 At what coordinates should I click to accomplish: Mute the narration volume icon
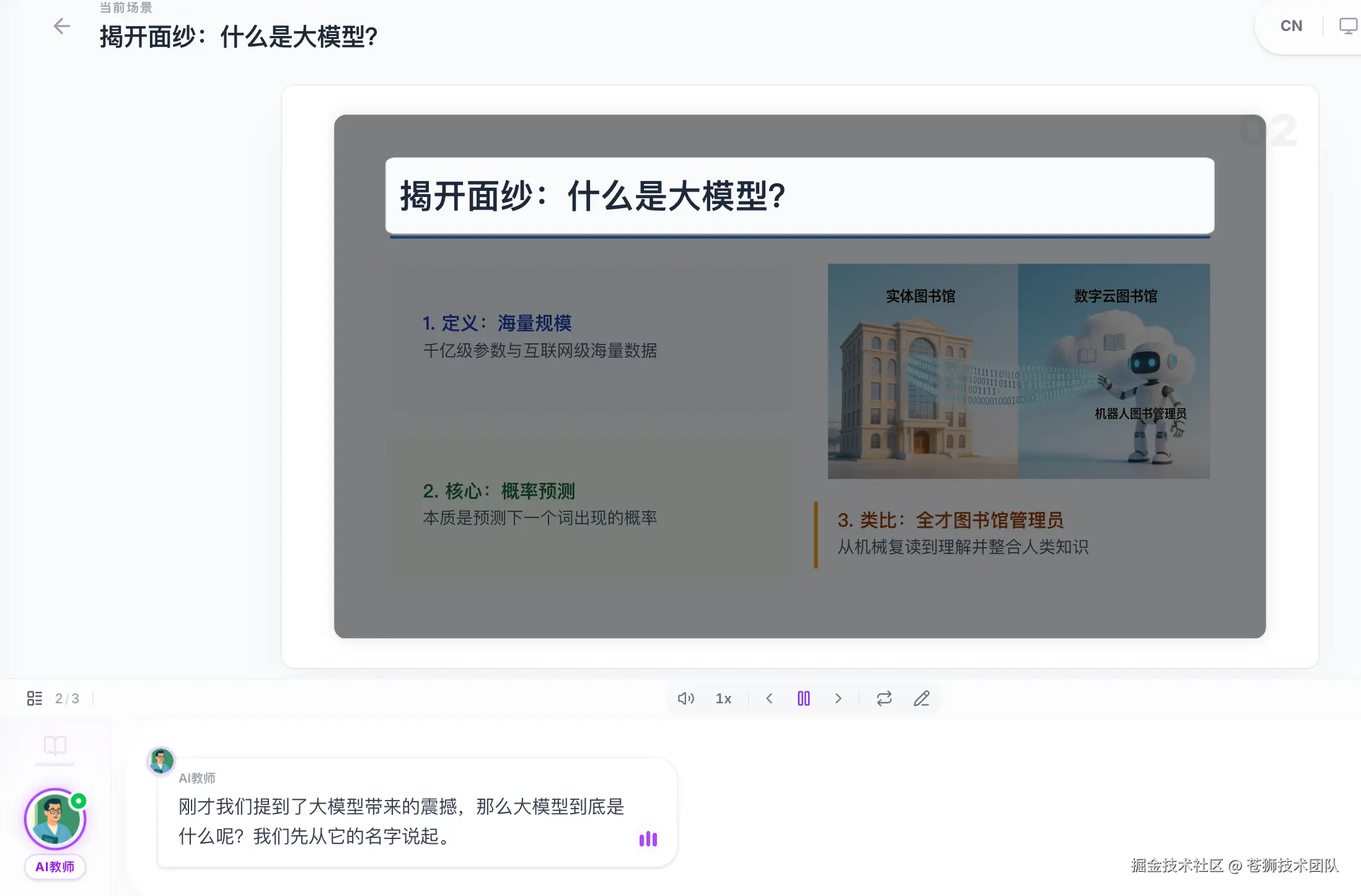pyautogui.click(x=685, y=698)
